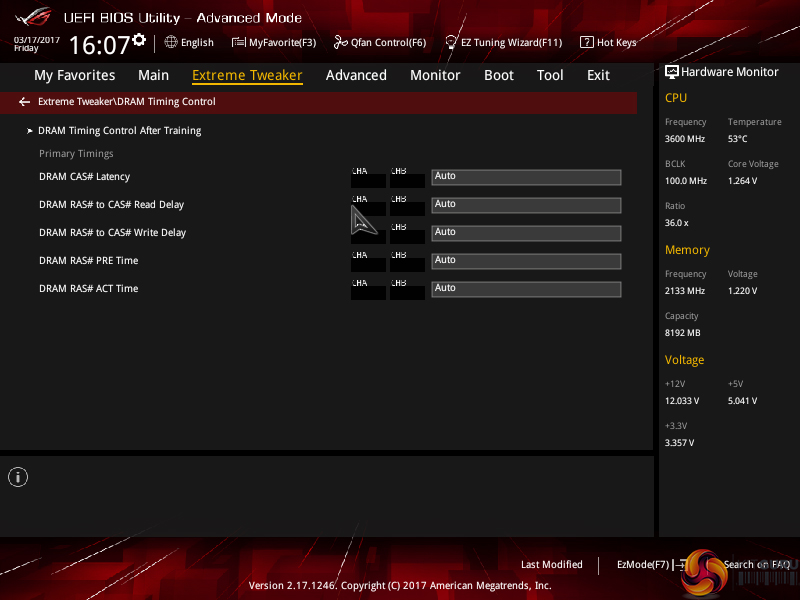Select the DRAM RAS# to CAS# Write Delay label
800x600 pixels.
(112, 233)
